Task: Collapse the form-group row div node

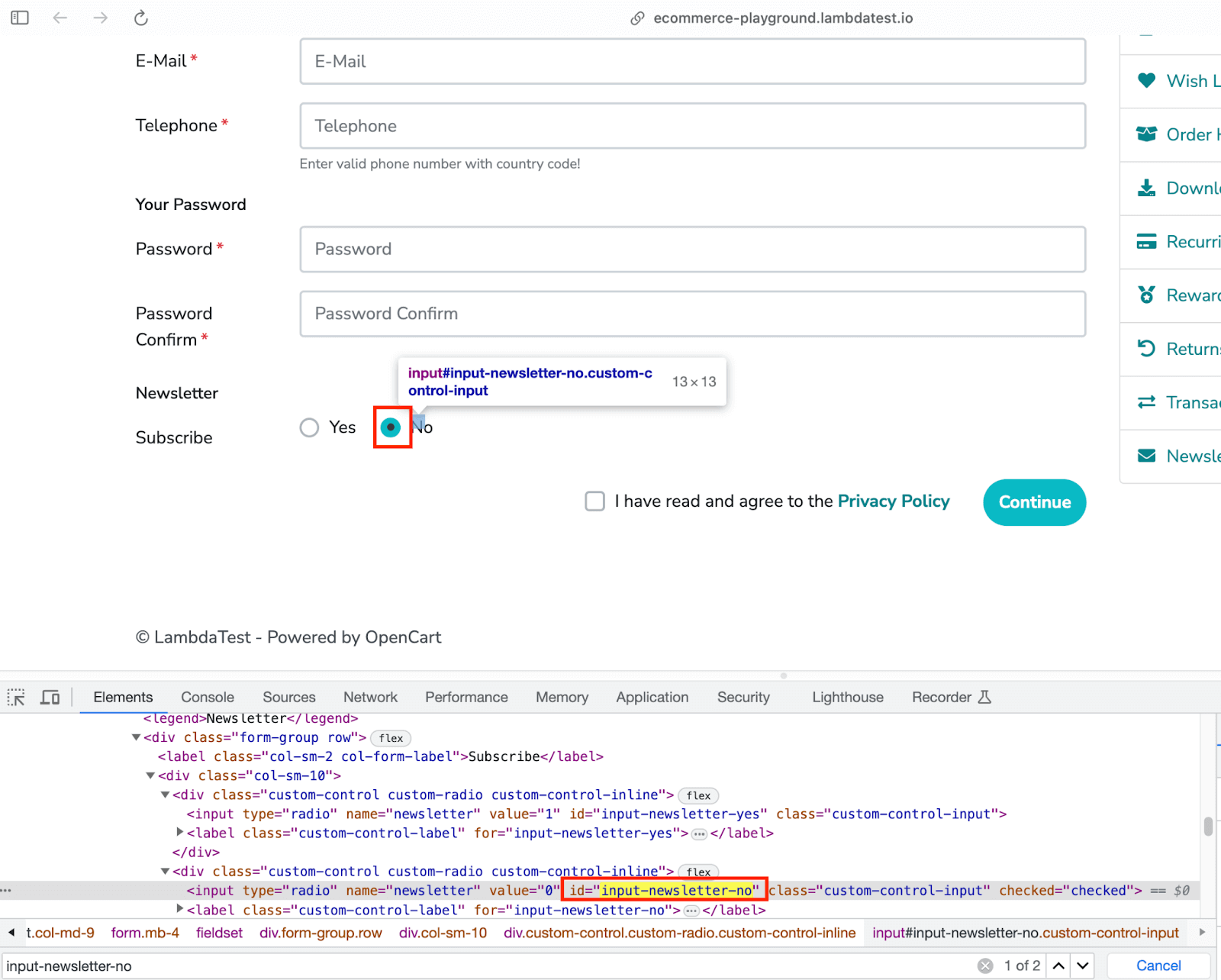Action: [137, 737]
